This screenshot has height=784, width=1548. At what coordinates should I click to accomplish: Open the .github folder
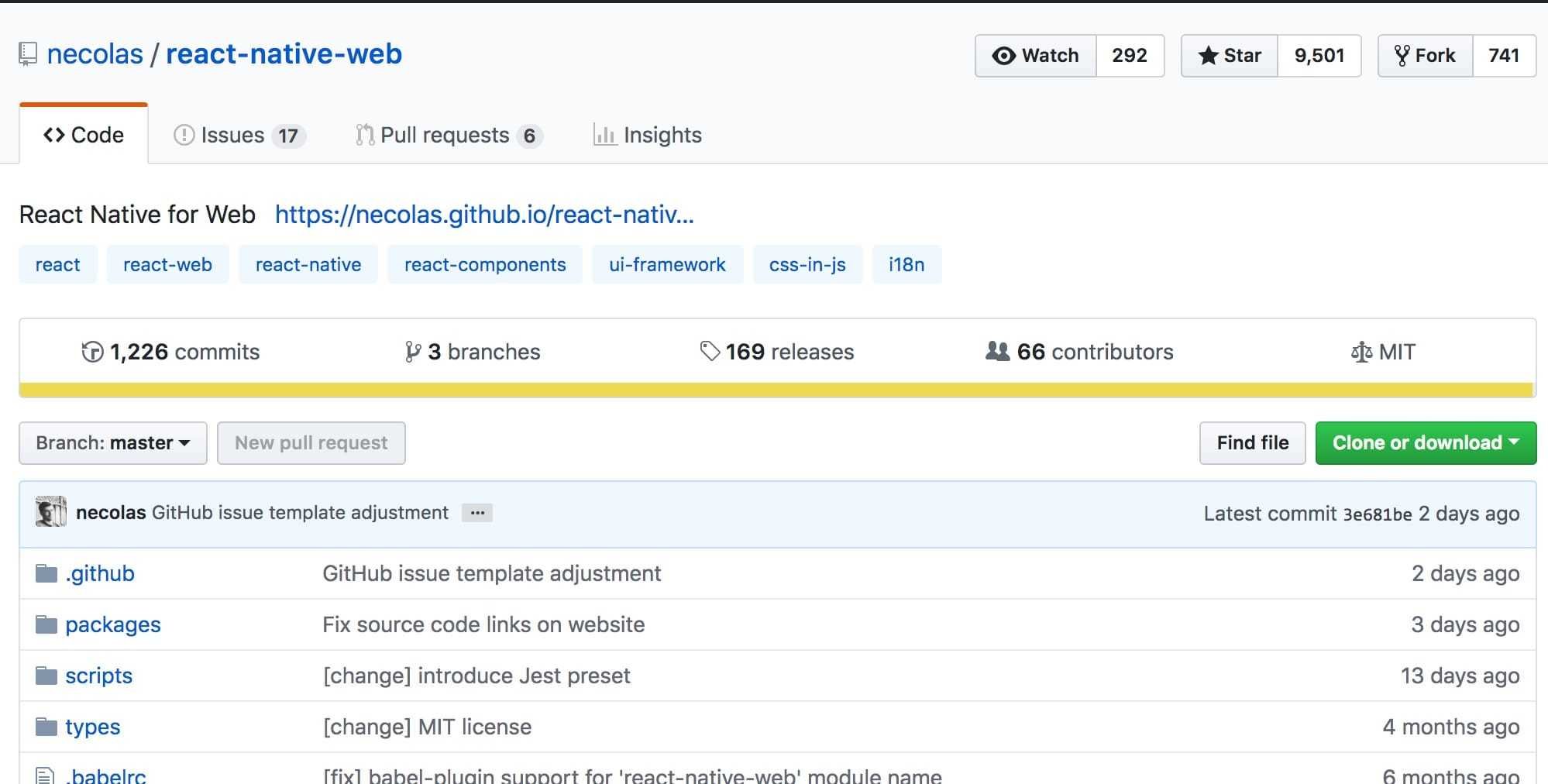click(100, 574)
